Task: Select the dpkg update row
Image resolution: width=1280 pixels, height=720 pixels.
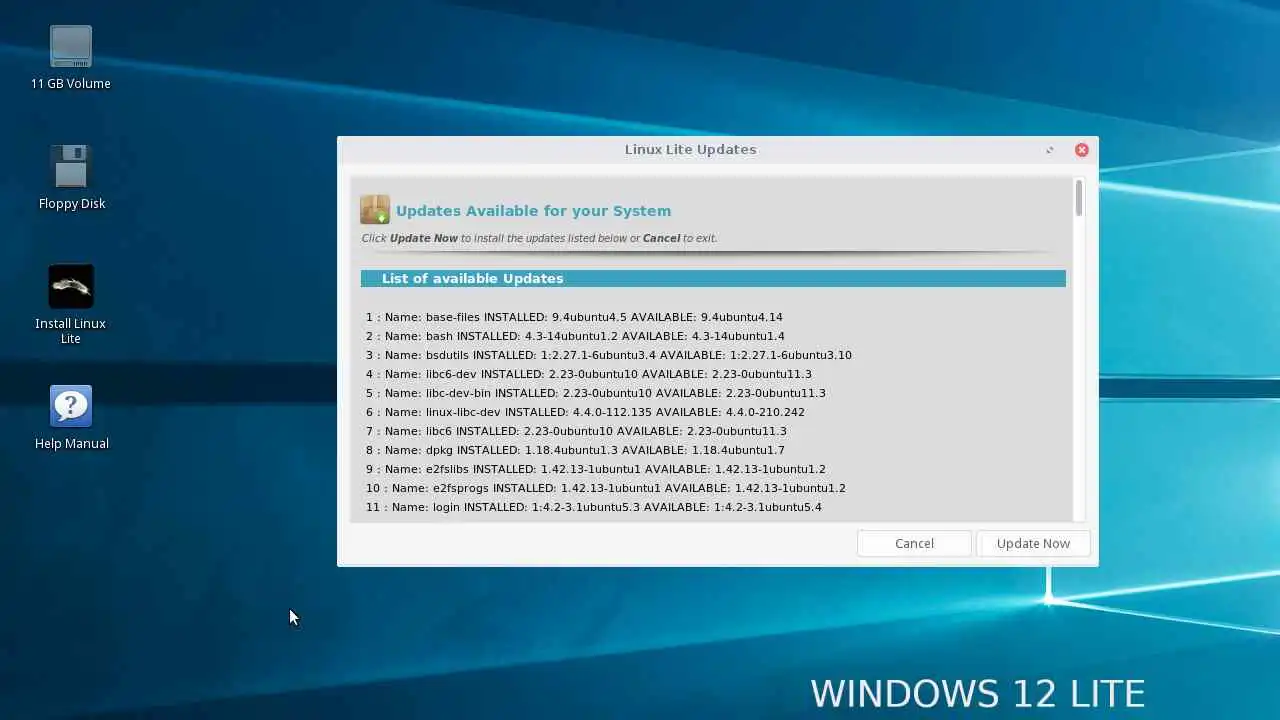Action: coord(575,450)
